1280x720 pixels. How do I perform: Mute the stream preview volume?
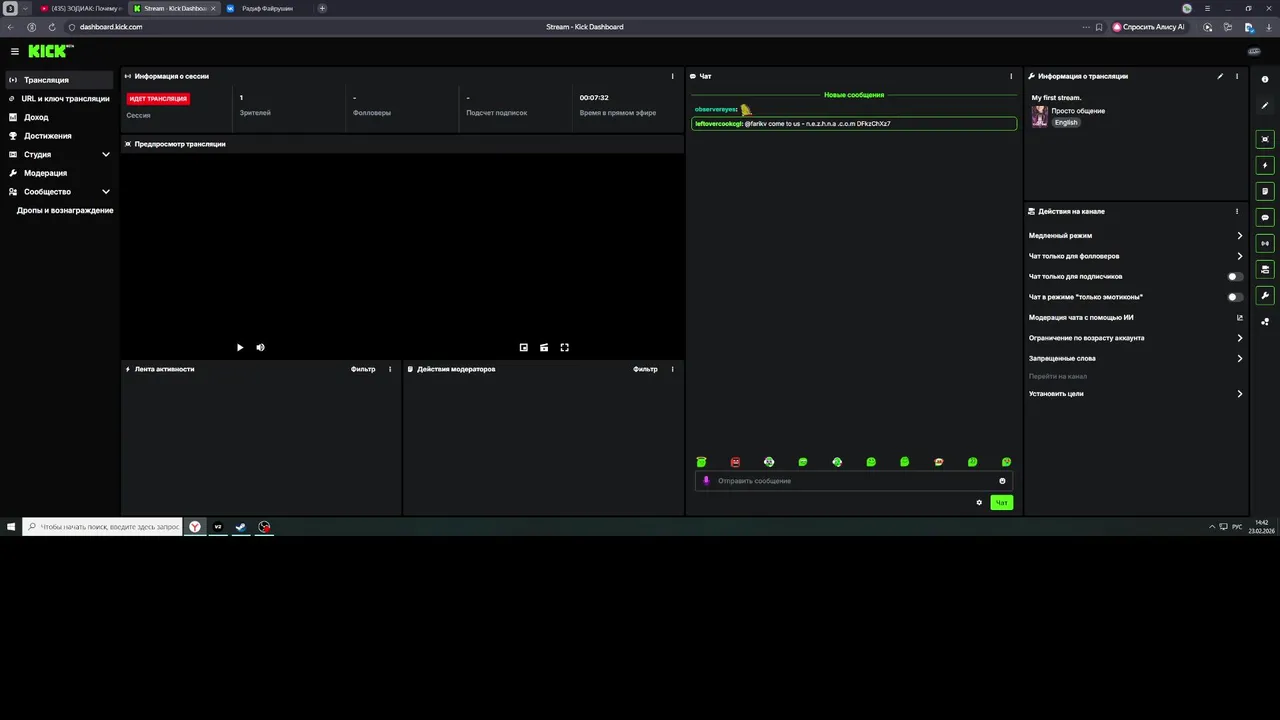260,347
